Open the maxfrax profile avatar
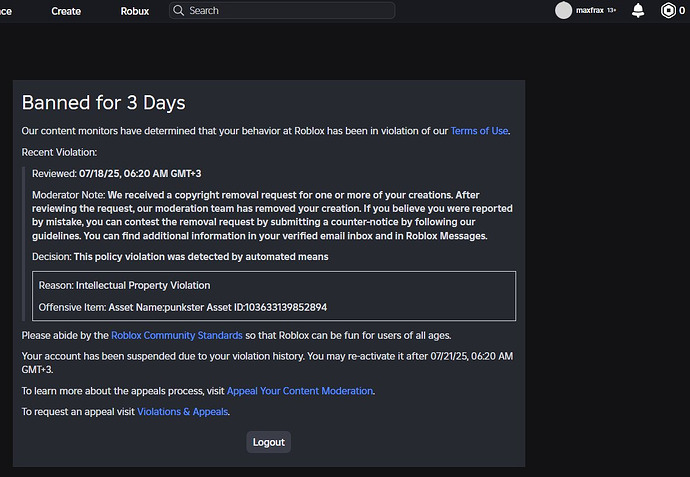The width and height of the screenshot is (690, 477). pyautogui.click(x=563, y=11)
